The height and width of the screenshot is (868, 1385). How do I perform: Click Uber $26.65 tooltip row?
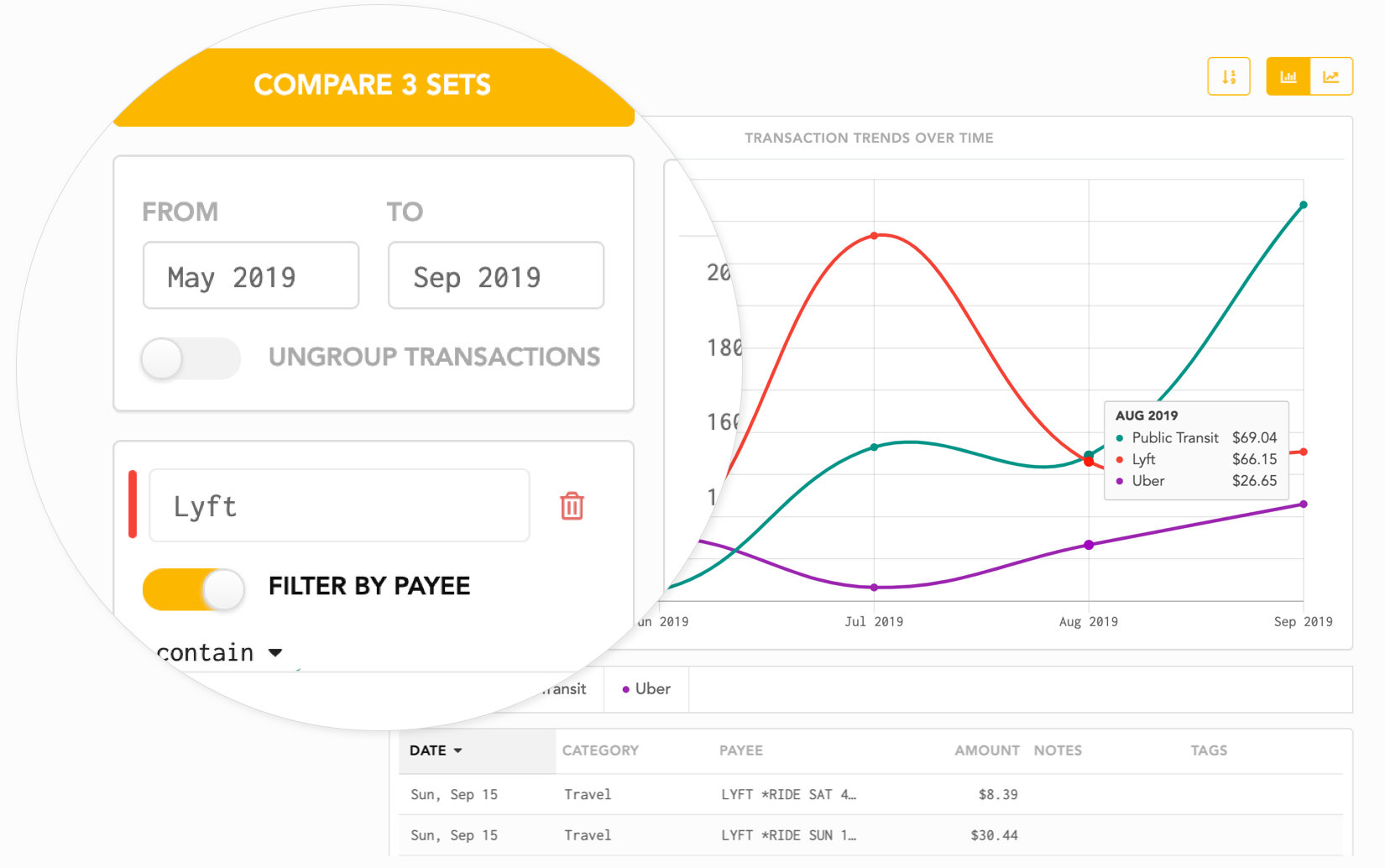[1196, 481]
